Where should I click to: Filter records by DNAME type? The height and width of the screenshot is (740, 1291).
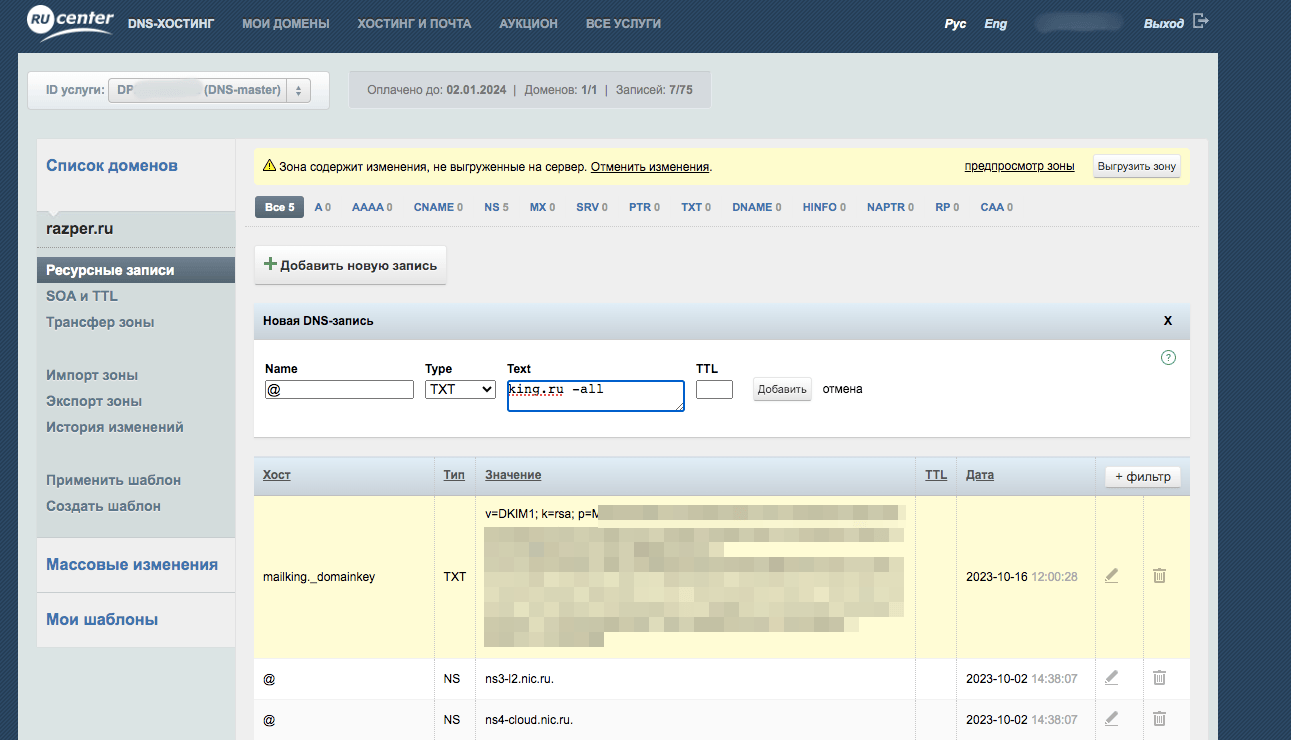point(756,207)
